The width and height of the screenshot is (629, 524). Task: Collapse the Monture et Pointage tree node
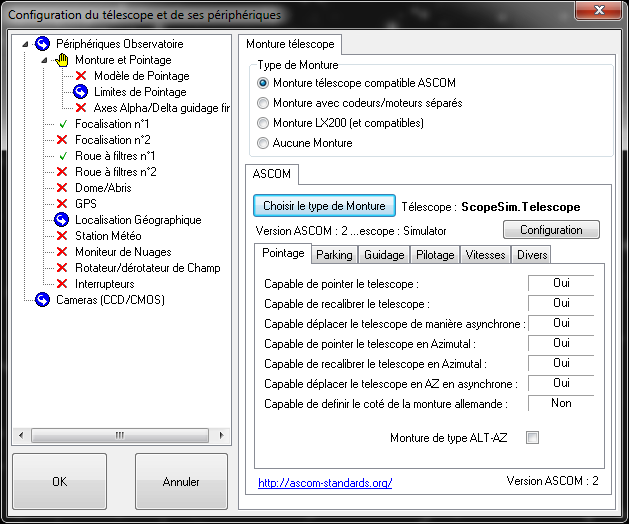coord(44,60)
